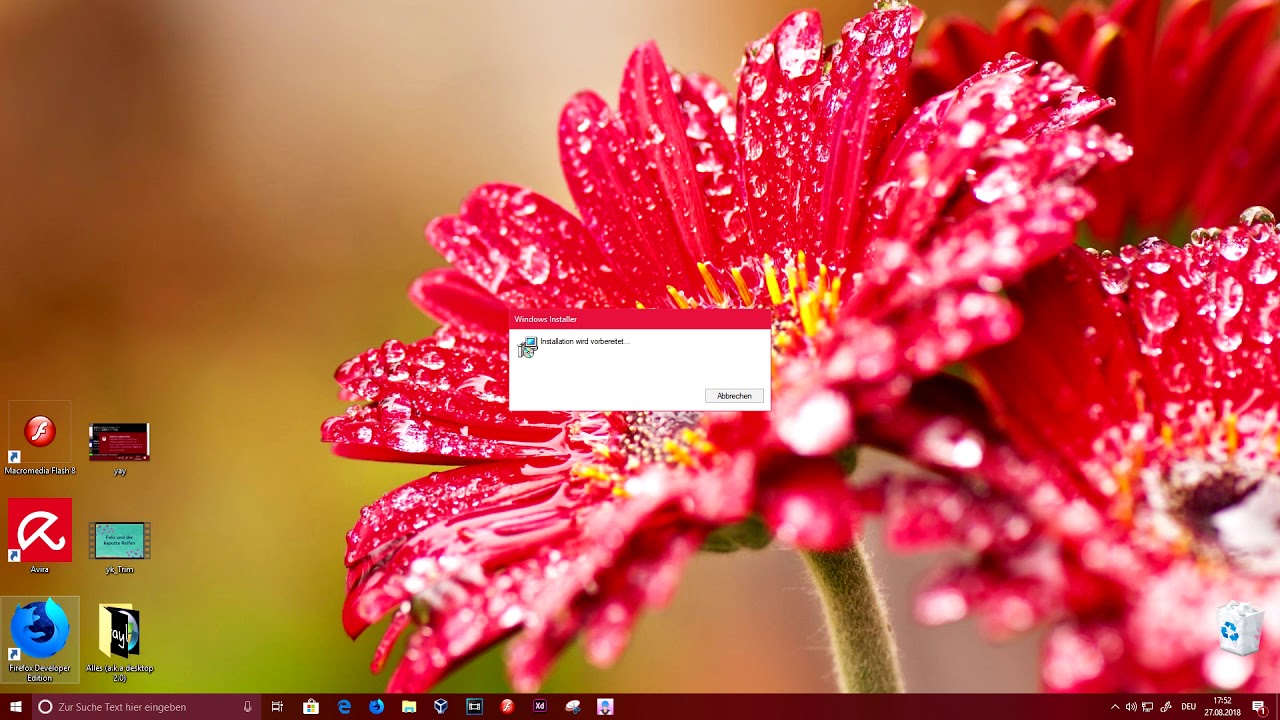Click 'Installation wird vorbereitet...' text
The height and width of the screenshot is (720, 1280).
(585, 341)
